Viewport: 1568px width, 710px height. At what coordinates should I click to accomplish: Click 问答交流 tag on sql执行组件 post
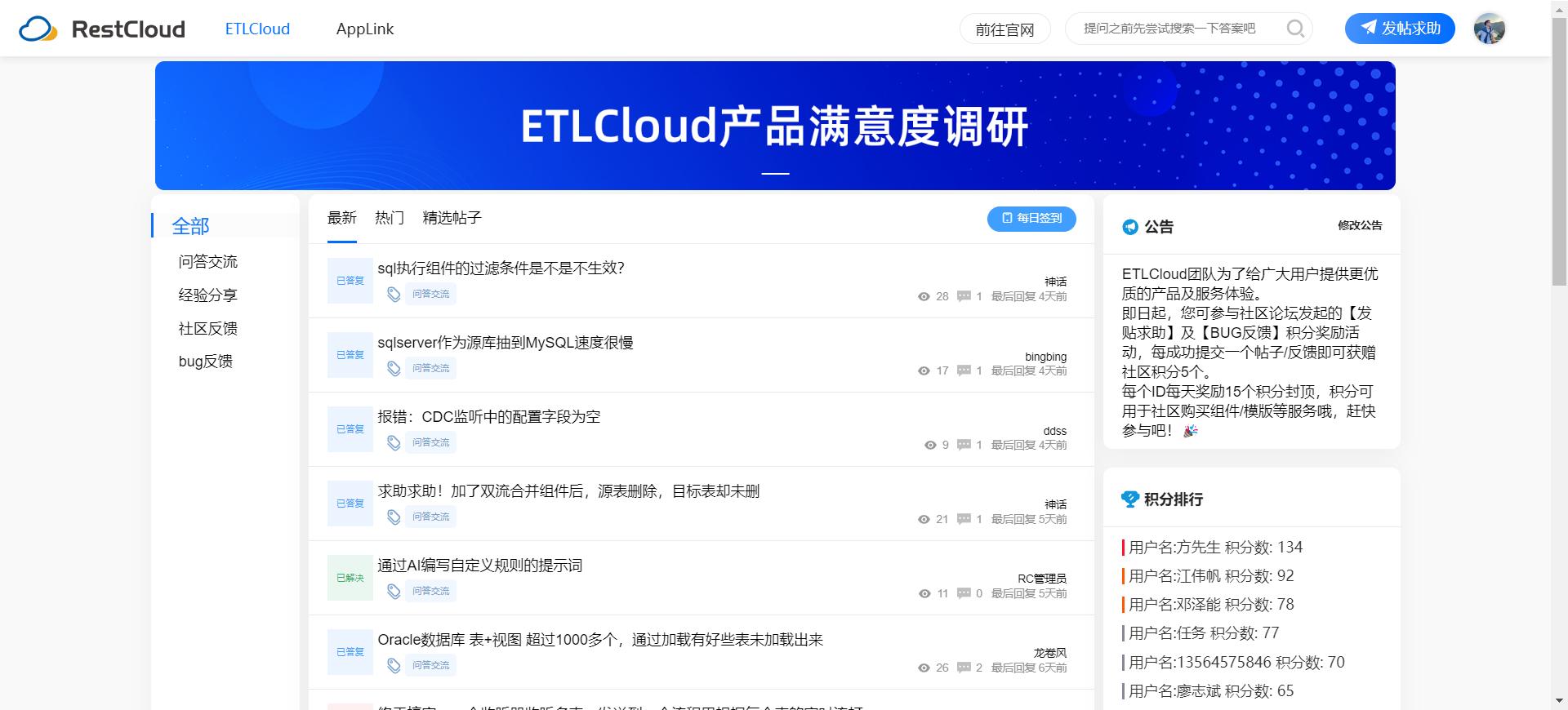pyautogui.click(x=430, y=294)
